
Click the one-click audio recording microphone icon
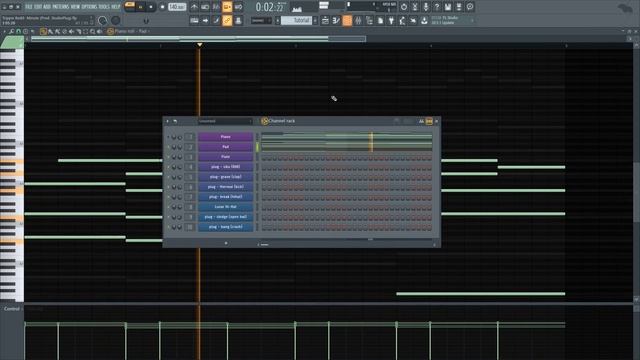[x=426, y=7]
